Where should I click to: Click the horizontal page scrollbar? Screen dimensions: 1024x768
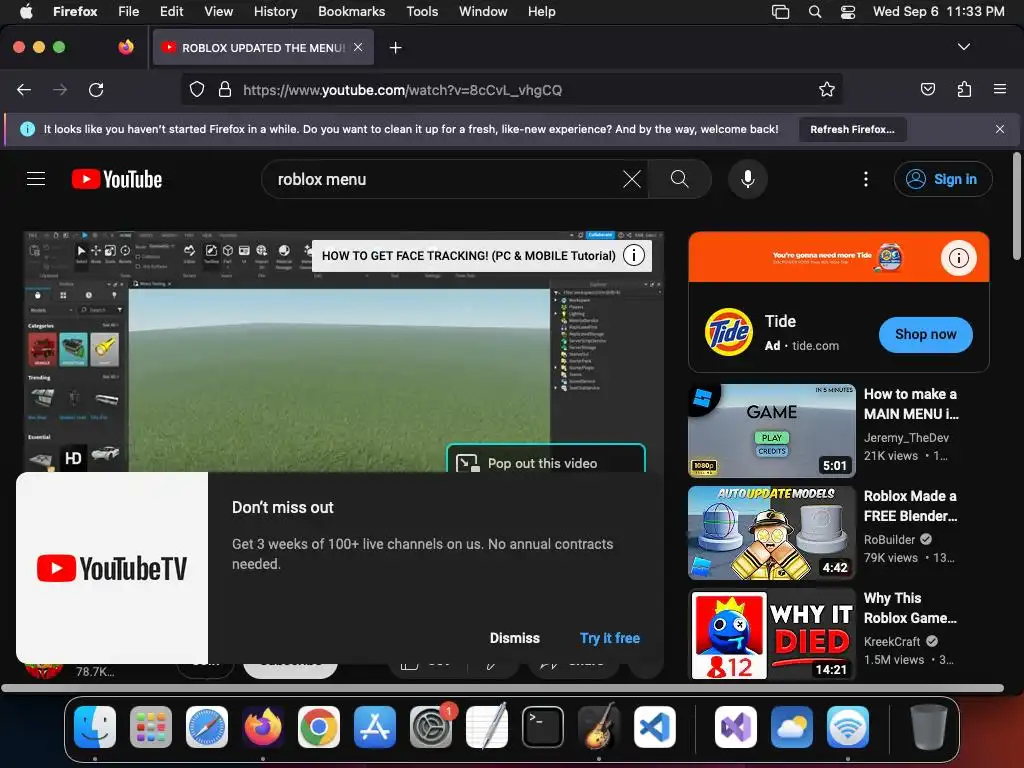click(x=502, y=688)
